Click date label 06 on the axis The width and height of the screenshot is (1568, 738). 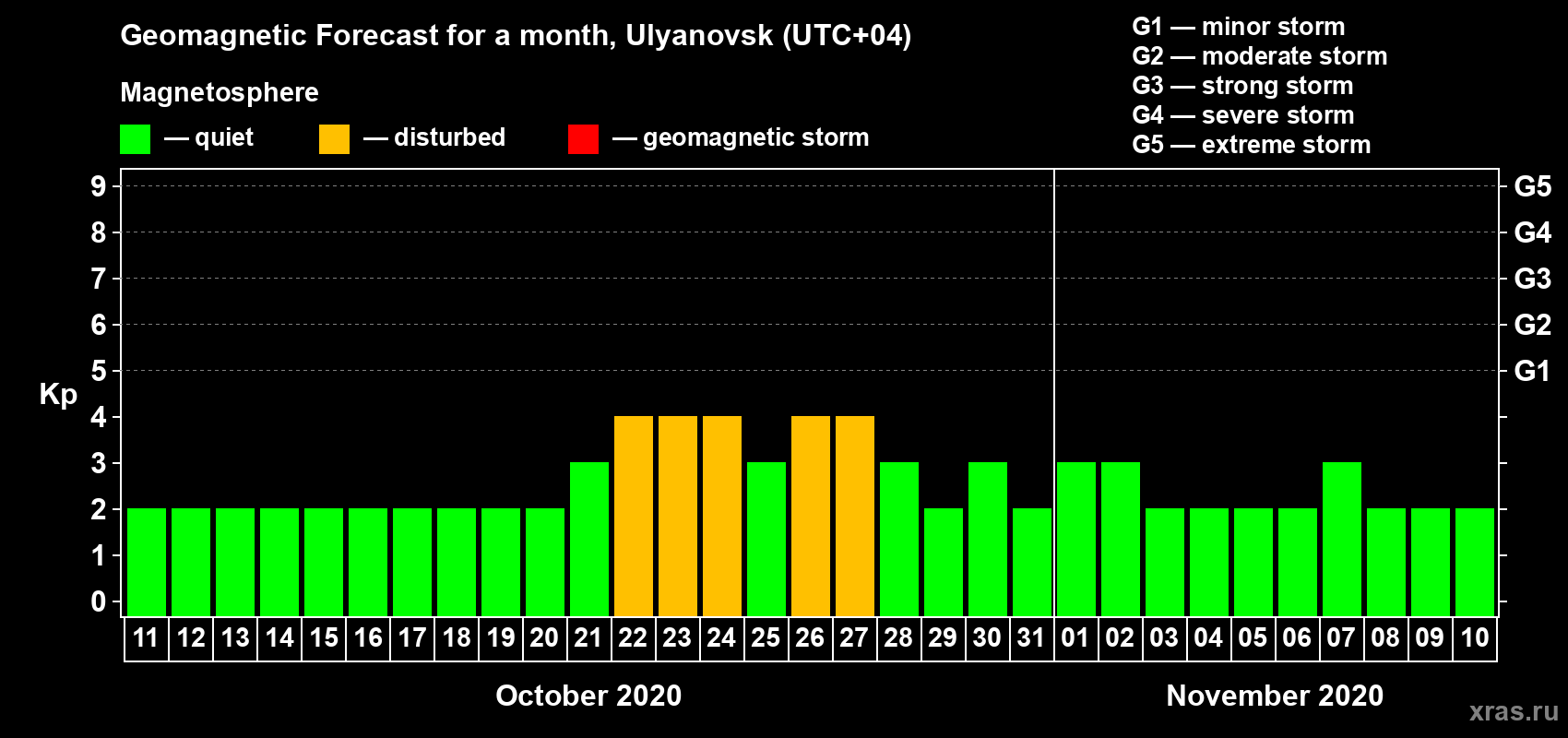(x=1297, y=637)
